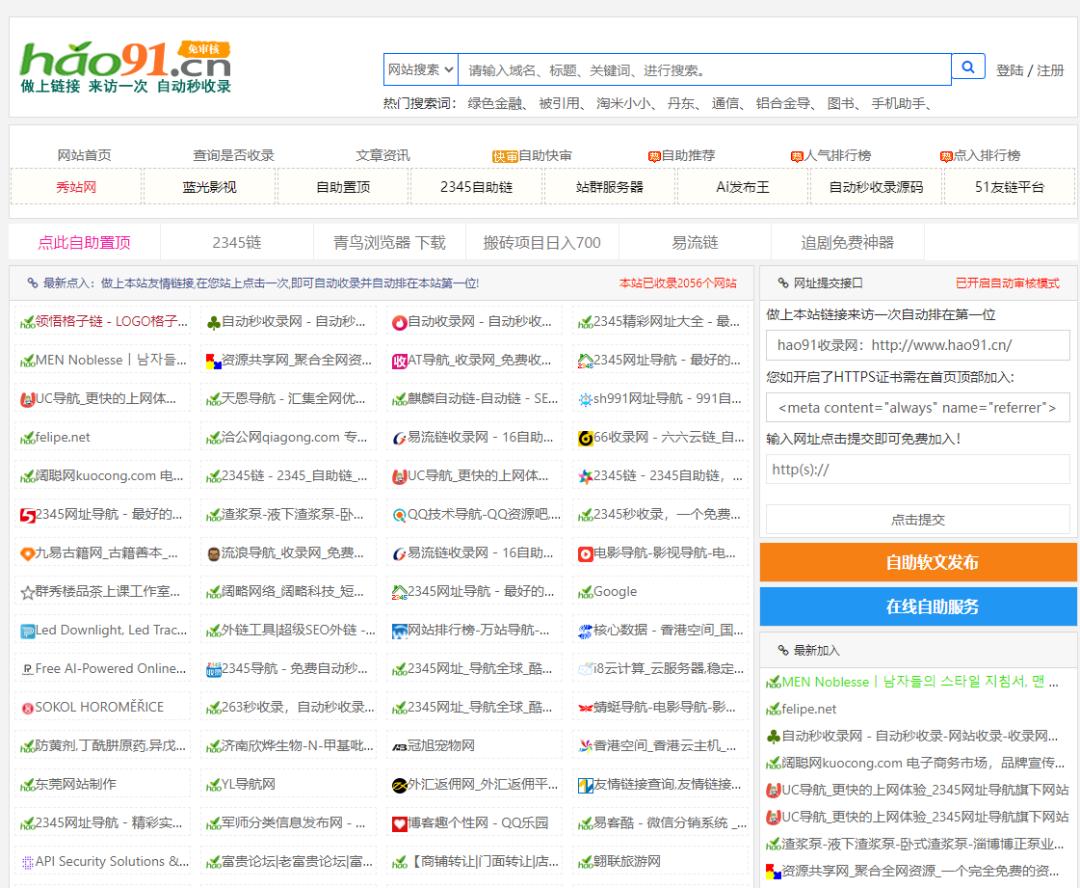Click the 博客趣个性网 red favicon
The width and height of the screenshot is (1080, 888).
coord(399,823)
